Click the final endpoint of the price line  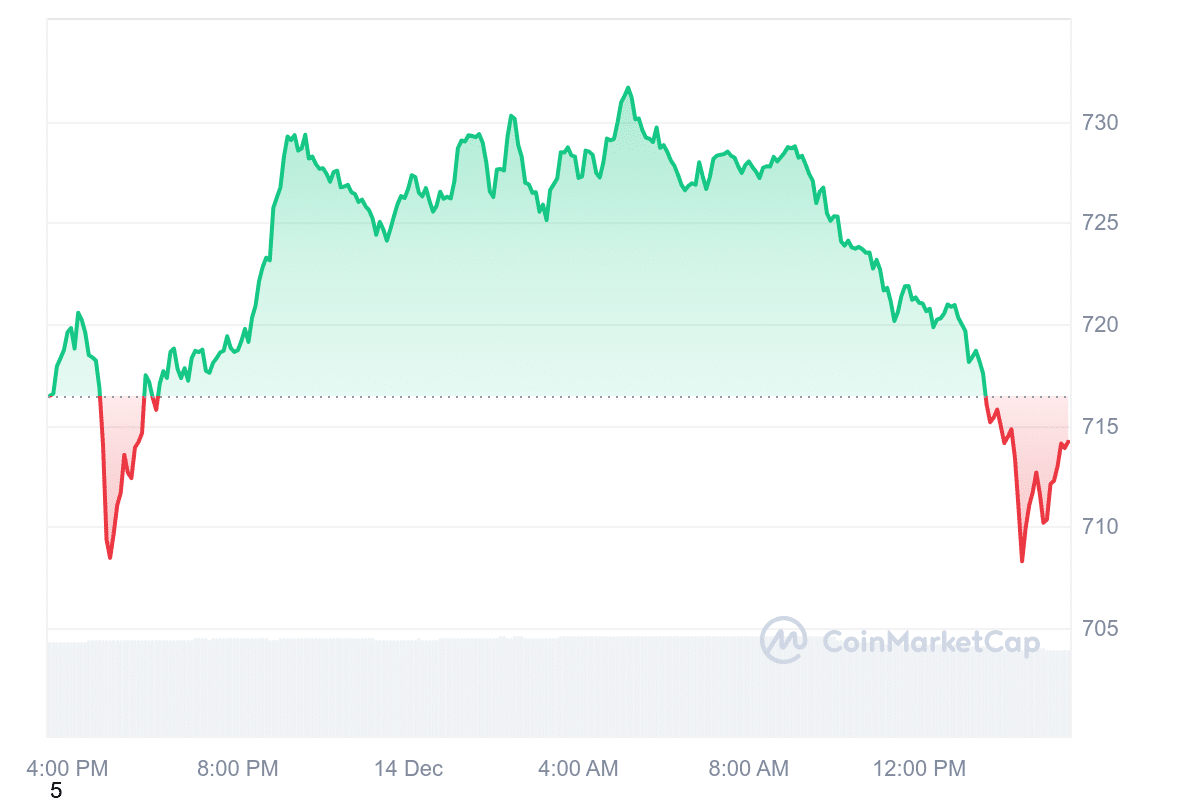pyautogui.click(x=1068, y=442)
